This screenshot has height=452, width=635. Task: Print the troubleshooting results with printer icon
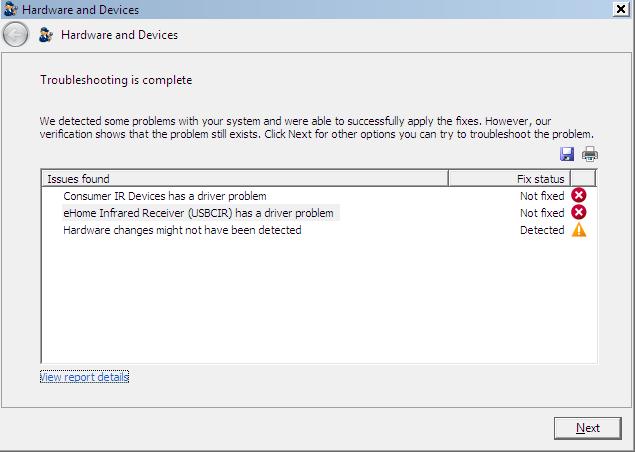pos(590,154)
